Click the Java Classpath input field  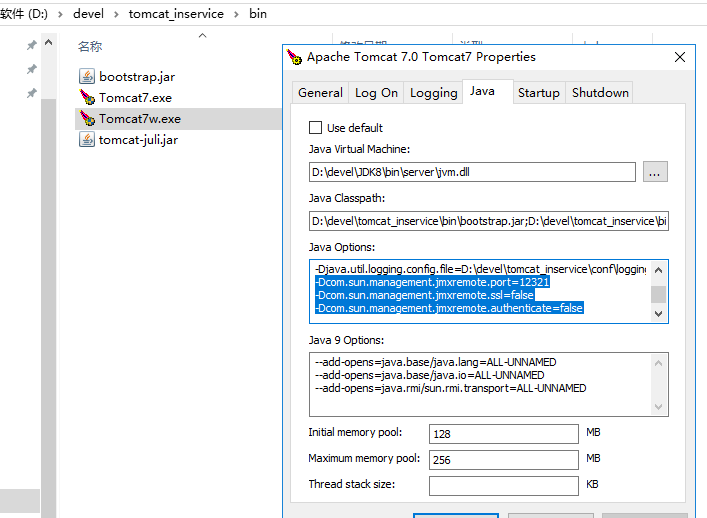coord(489,221)
